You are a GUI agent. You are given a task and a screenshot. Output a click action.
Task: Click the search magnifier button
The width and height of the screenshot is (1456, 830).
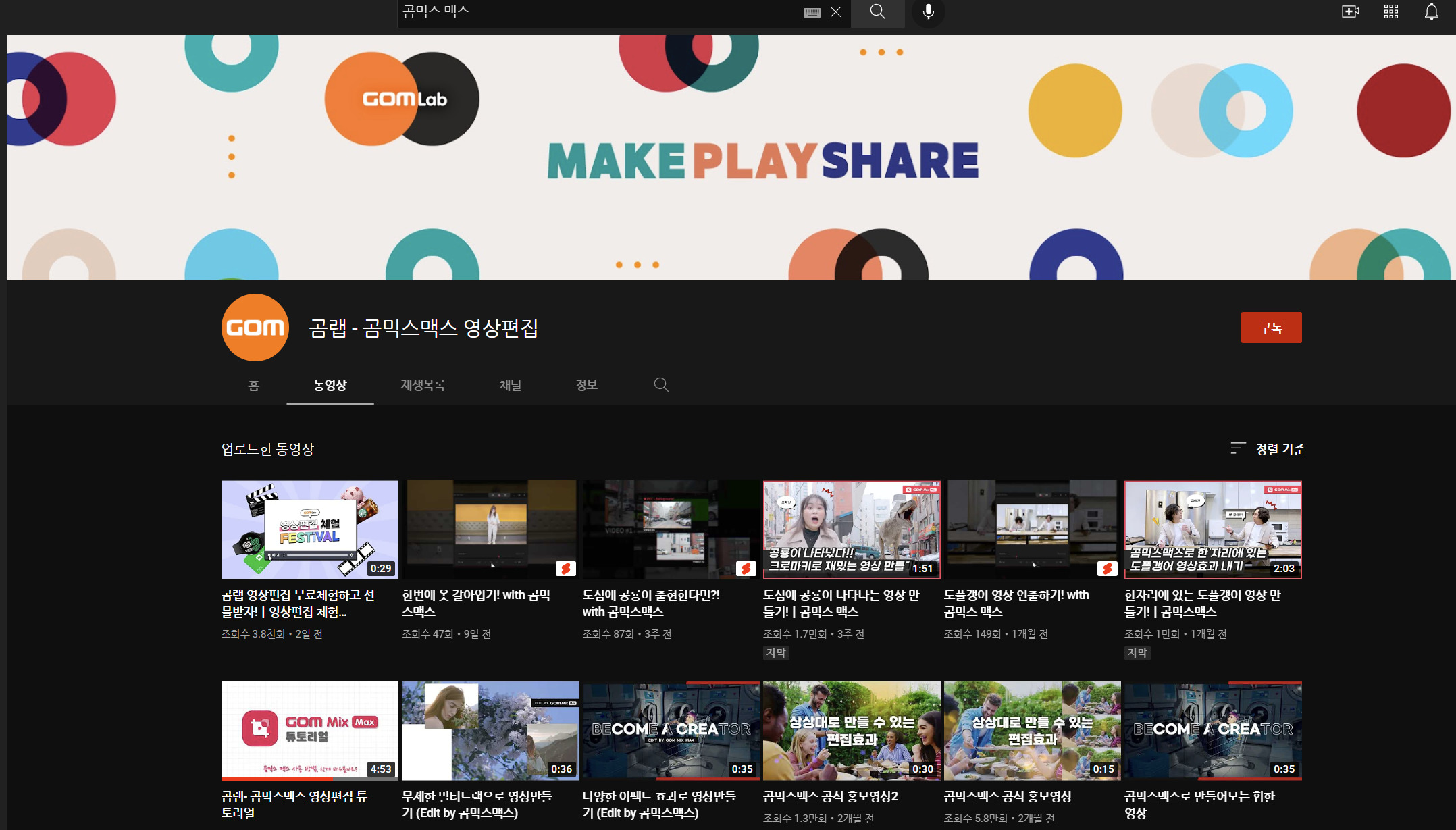(877, 11)
